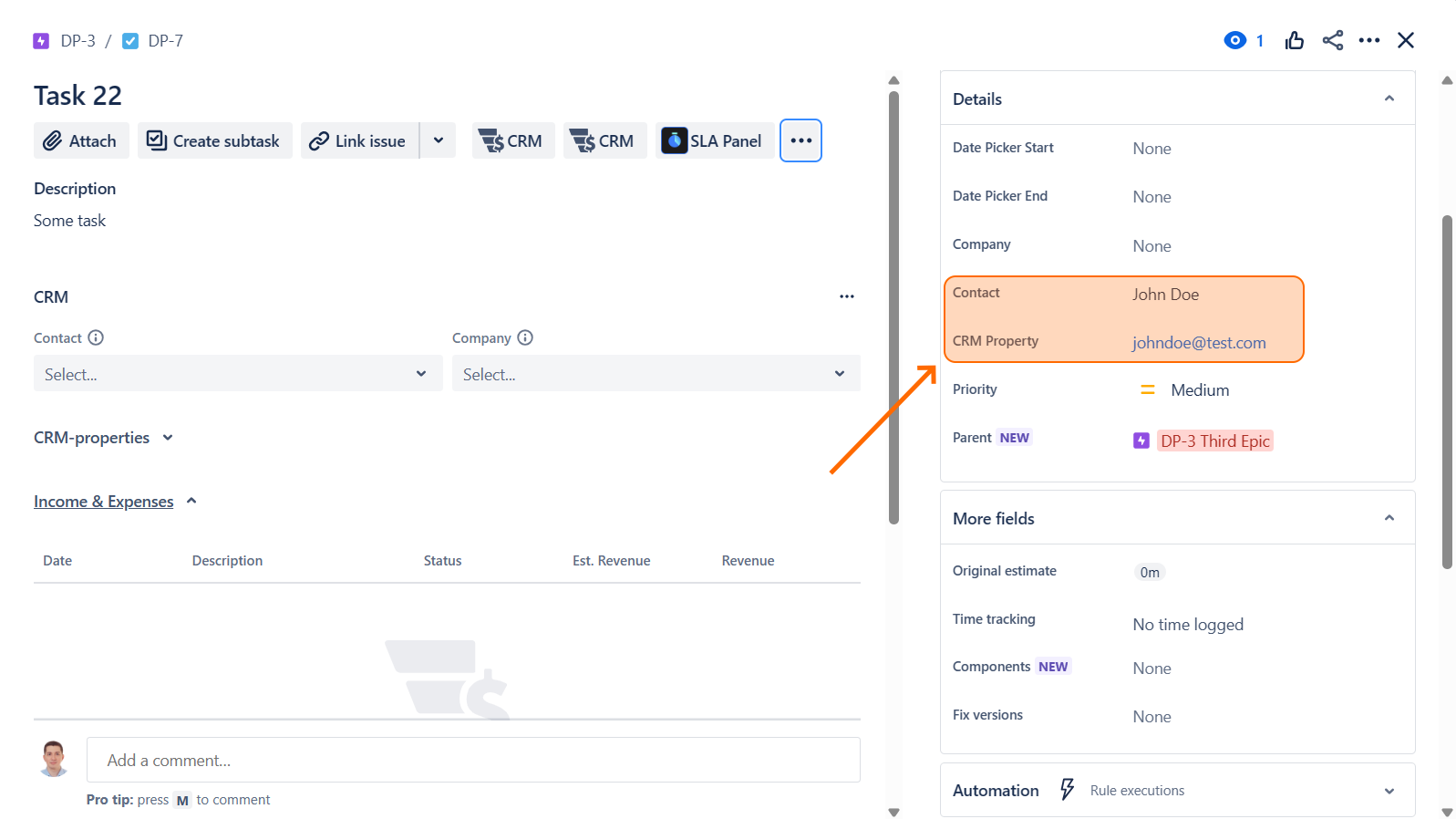Click the thumbs up vote icon

point(1294,40)
